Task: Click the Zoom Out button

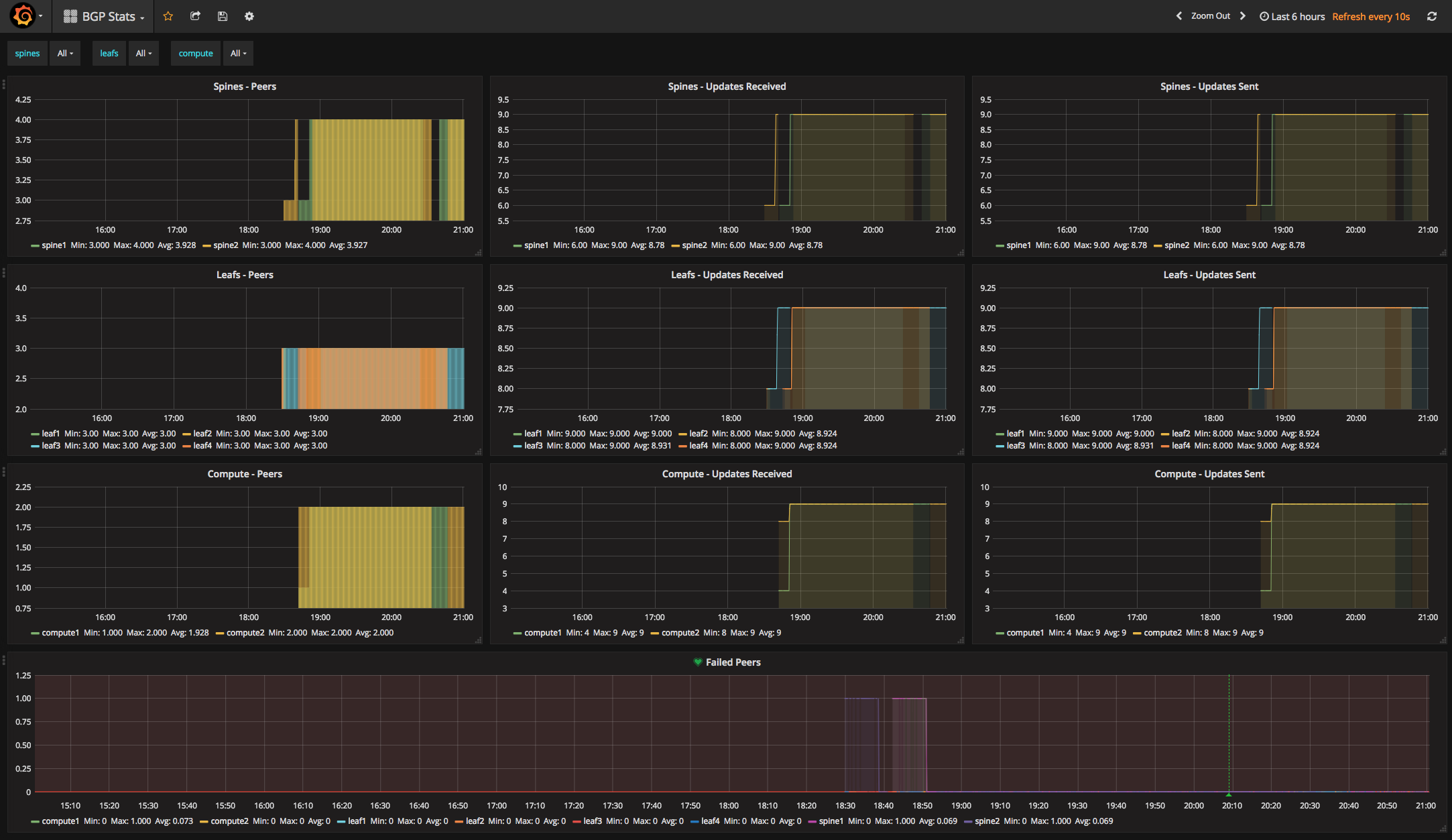Action: [1210, 16]
